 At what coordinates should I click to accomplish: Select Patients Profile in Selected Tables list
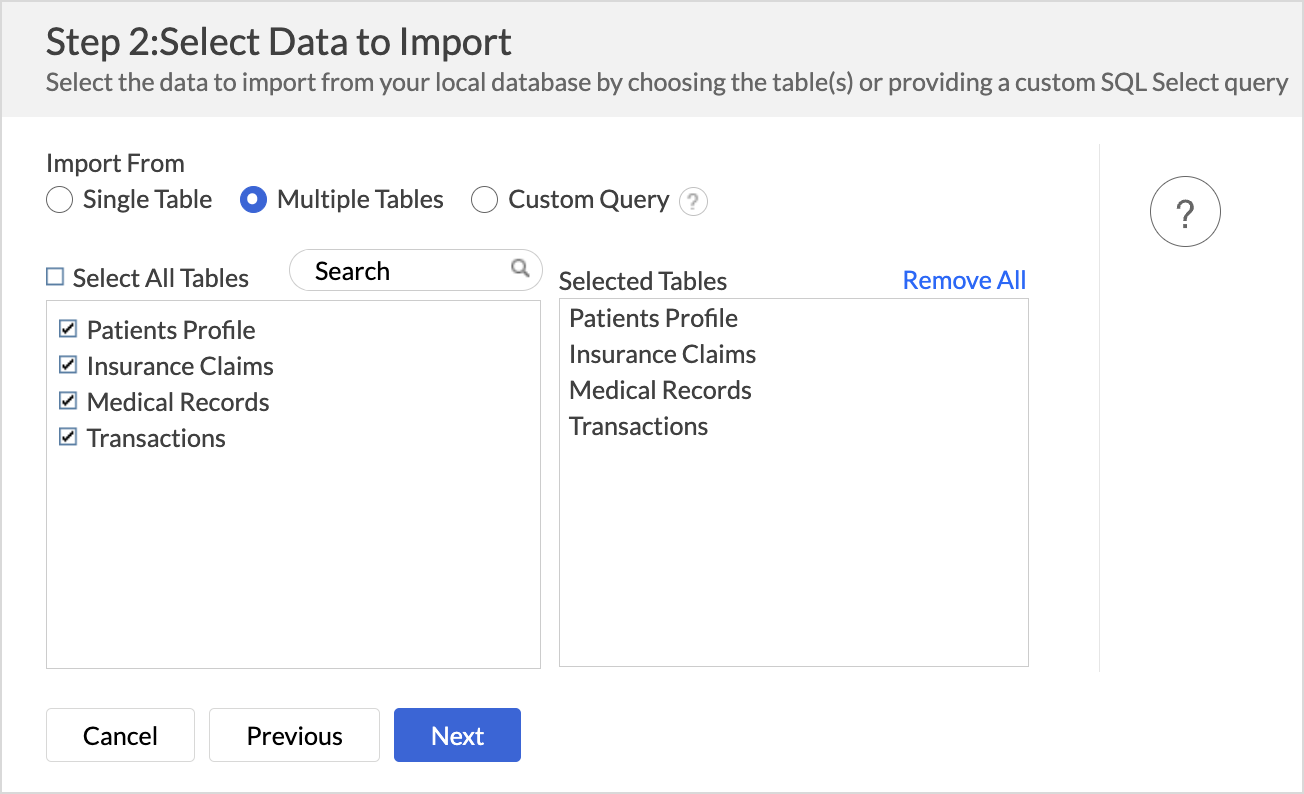pyautogui.click(x=653, y=318)
